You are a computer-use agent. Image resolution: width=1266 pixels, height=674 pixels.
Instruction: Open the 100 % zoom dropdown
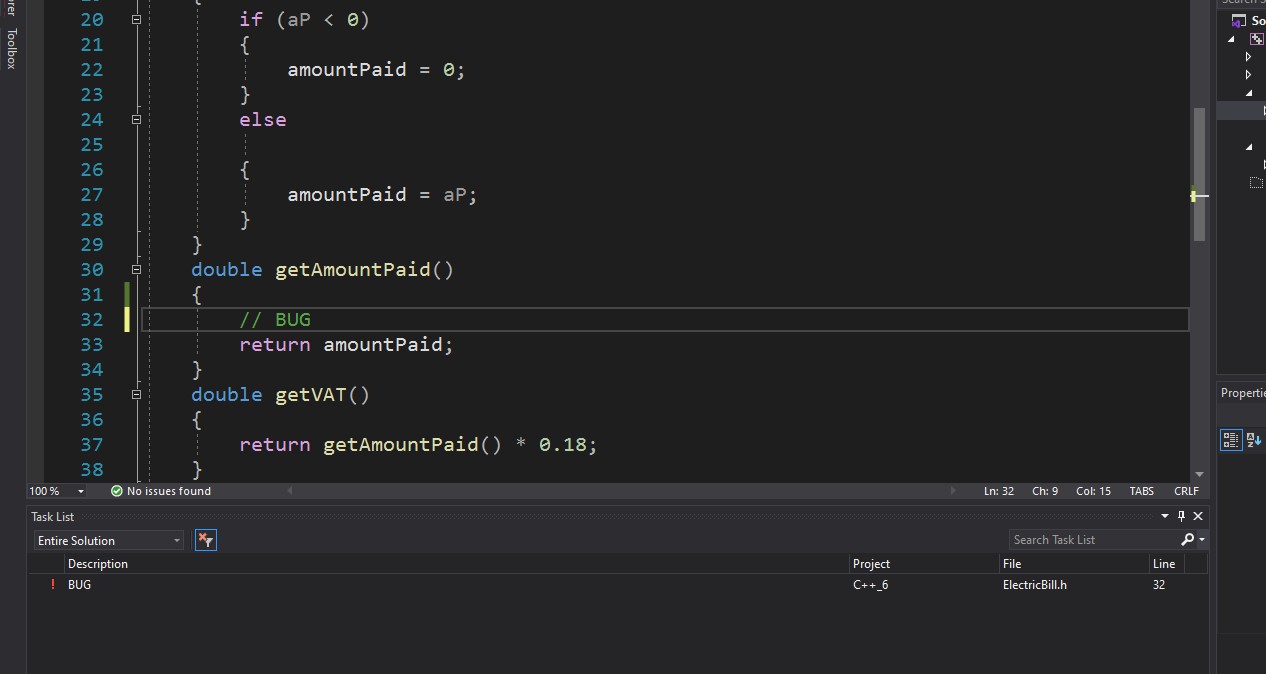(81, 491)
